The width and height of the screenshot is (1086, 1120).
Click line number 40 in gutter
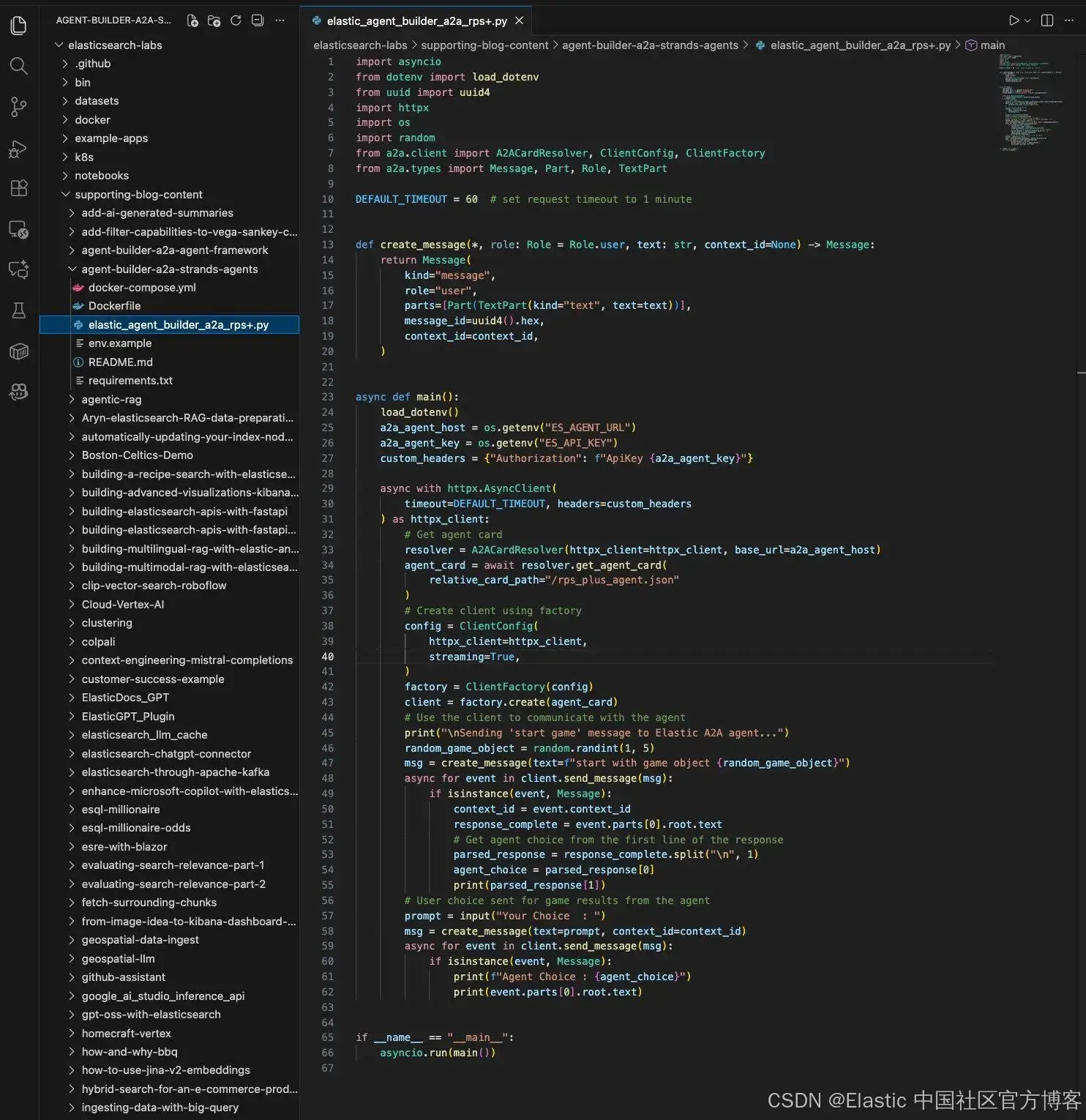(327, 657)
